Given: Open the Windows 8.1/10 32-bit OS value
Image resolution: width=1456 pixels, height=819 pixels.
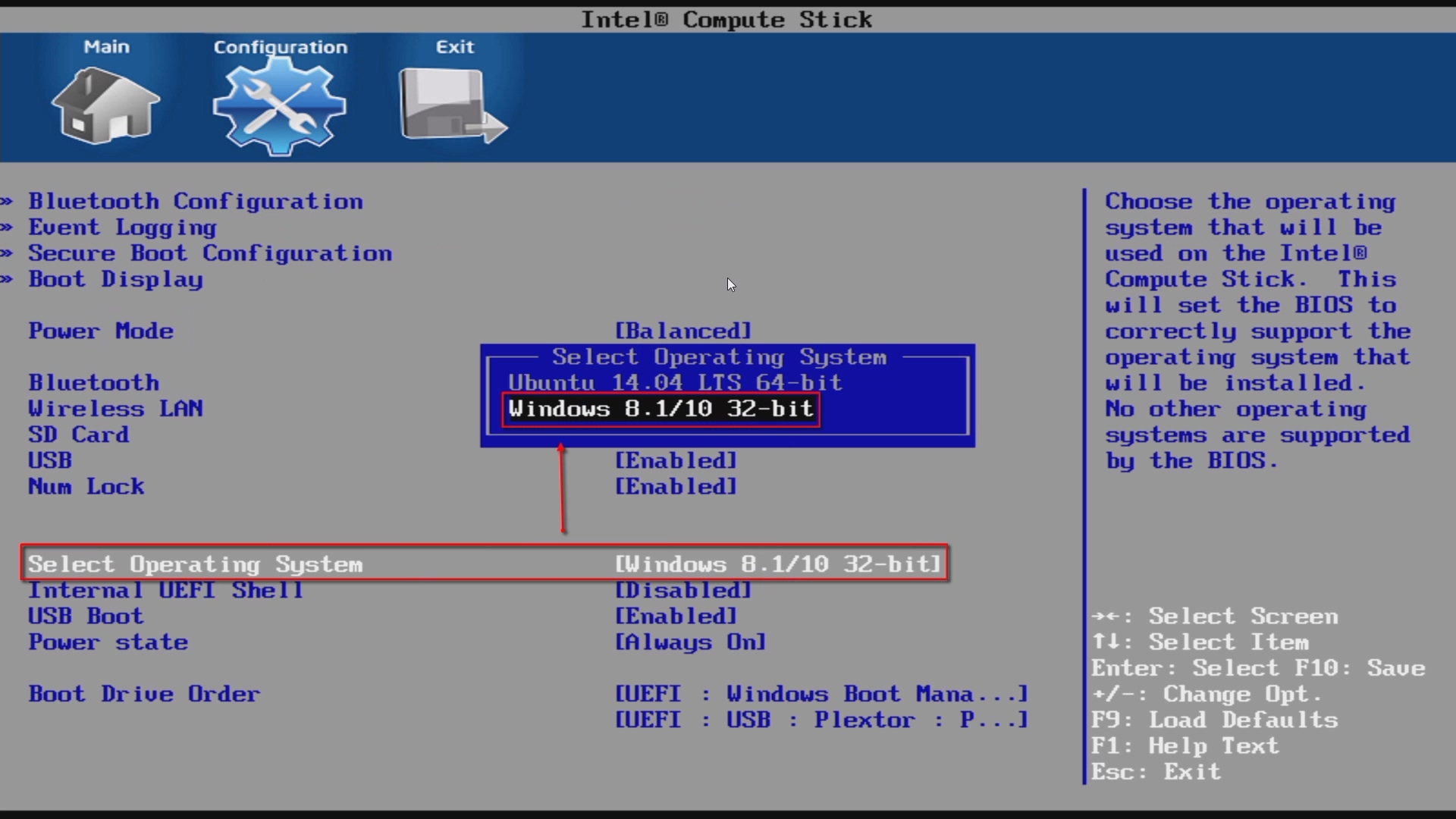Looking at the screenshot, I should point(777,564).
